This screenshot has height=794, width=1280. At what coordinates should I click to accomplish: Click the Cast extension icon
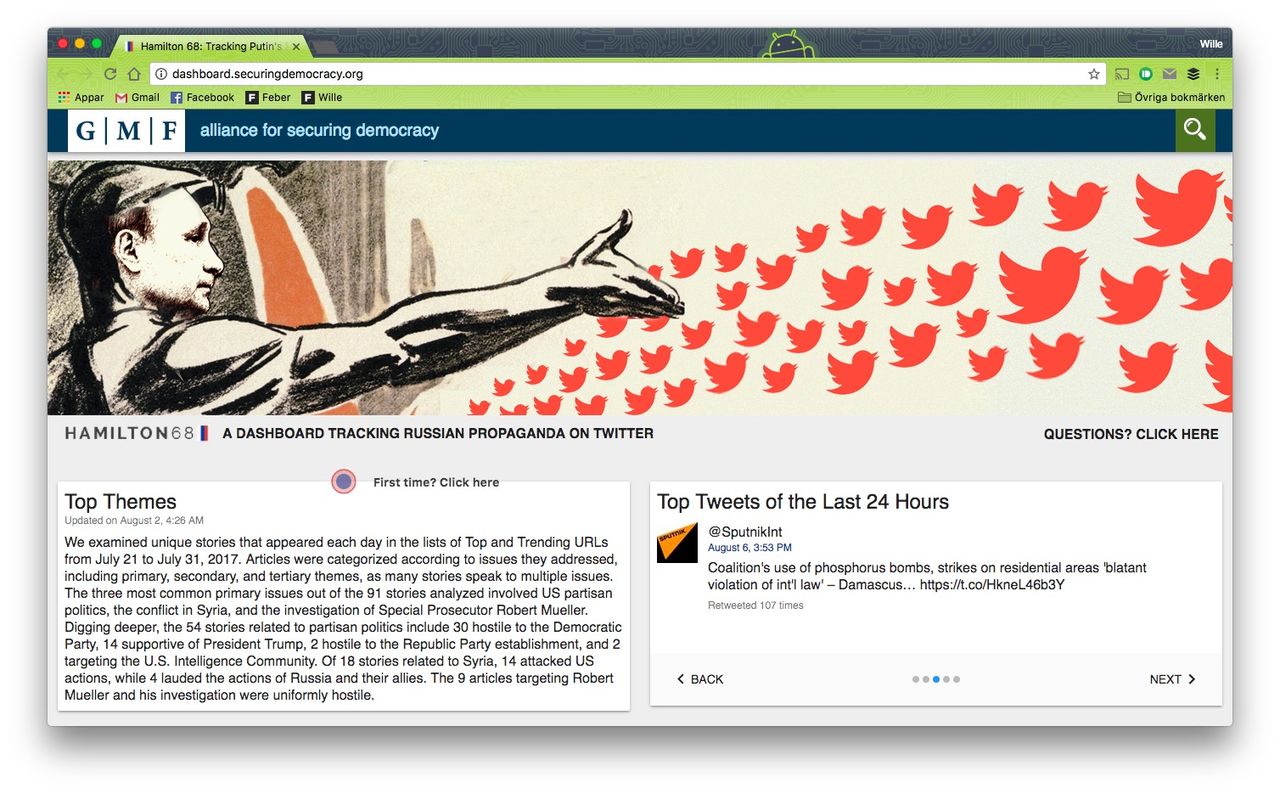tap(1122, 74)
